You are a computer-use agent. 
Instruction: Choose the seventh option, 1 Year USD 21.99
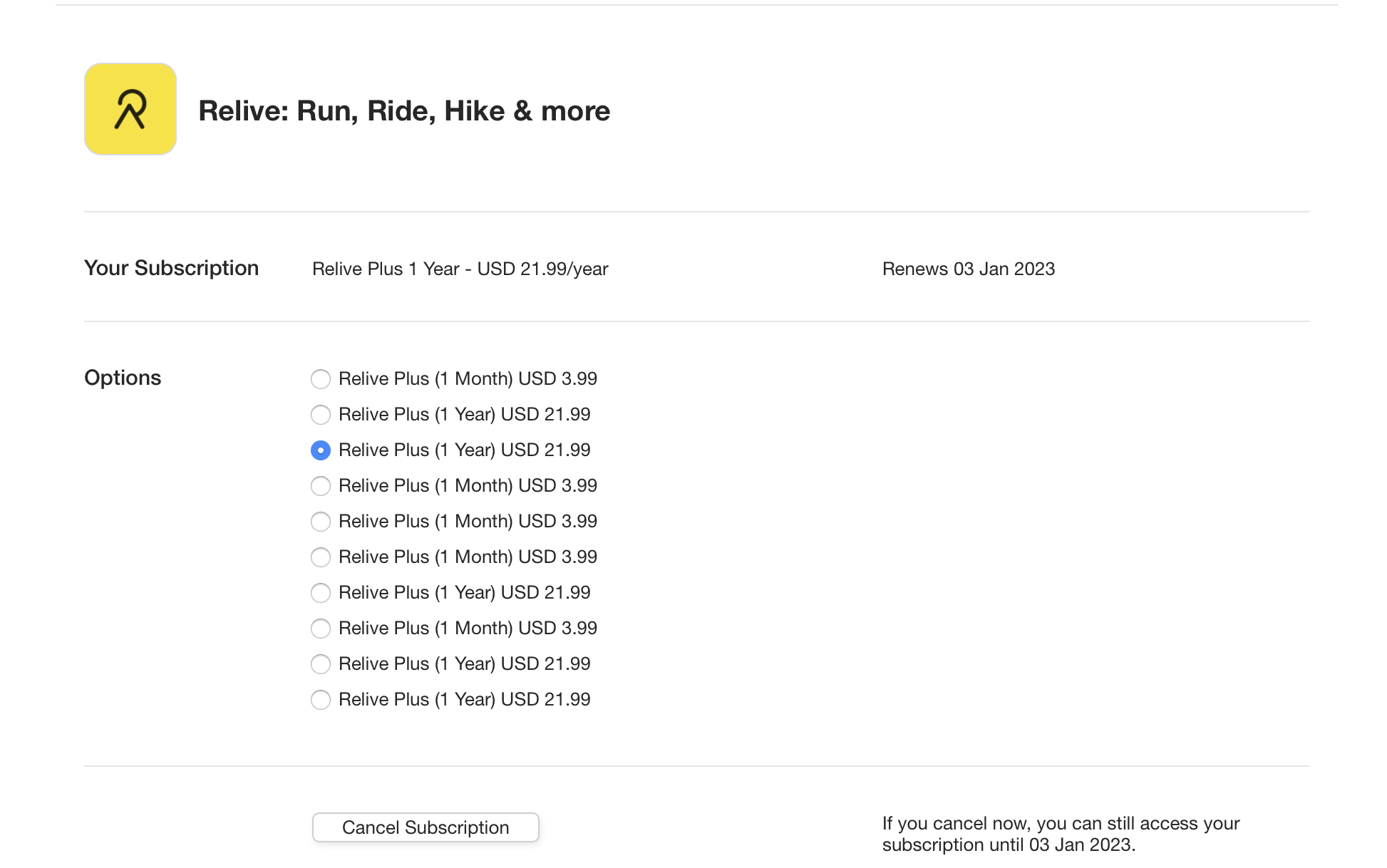point(321,593)
